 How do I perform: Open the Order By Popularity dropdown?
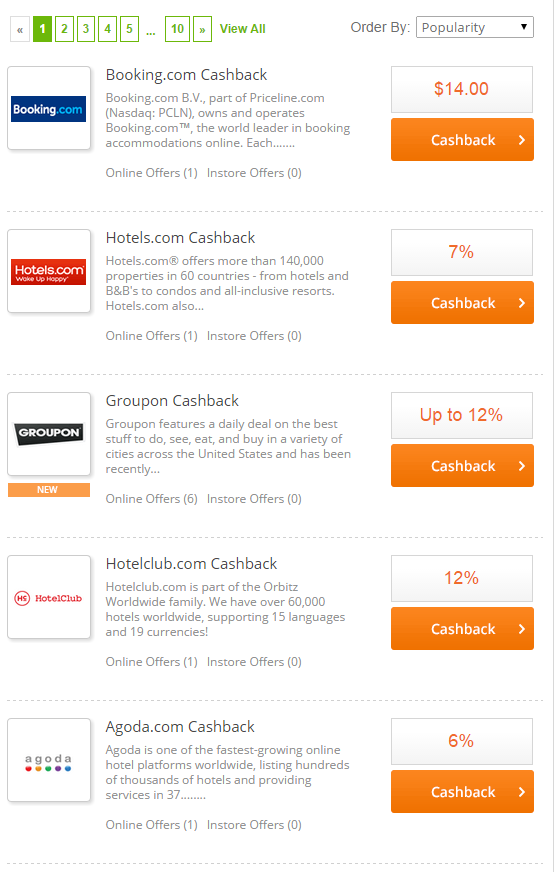tap(474, 27)
